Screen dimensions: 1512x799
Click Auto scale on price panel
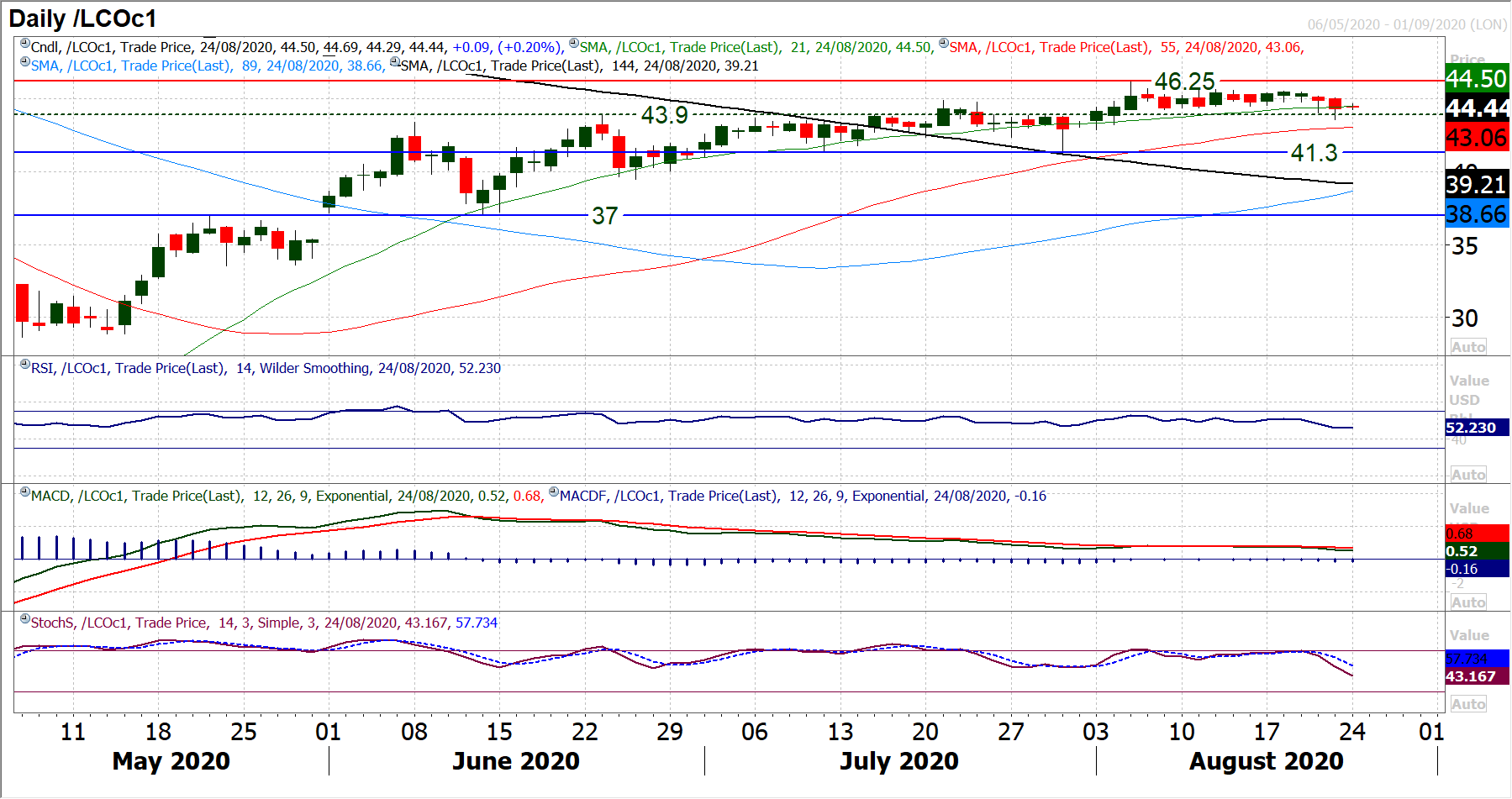pyautogui.click(x=1468, y=347)
